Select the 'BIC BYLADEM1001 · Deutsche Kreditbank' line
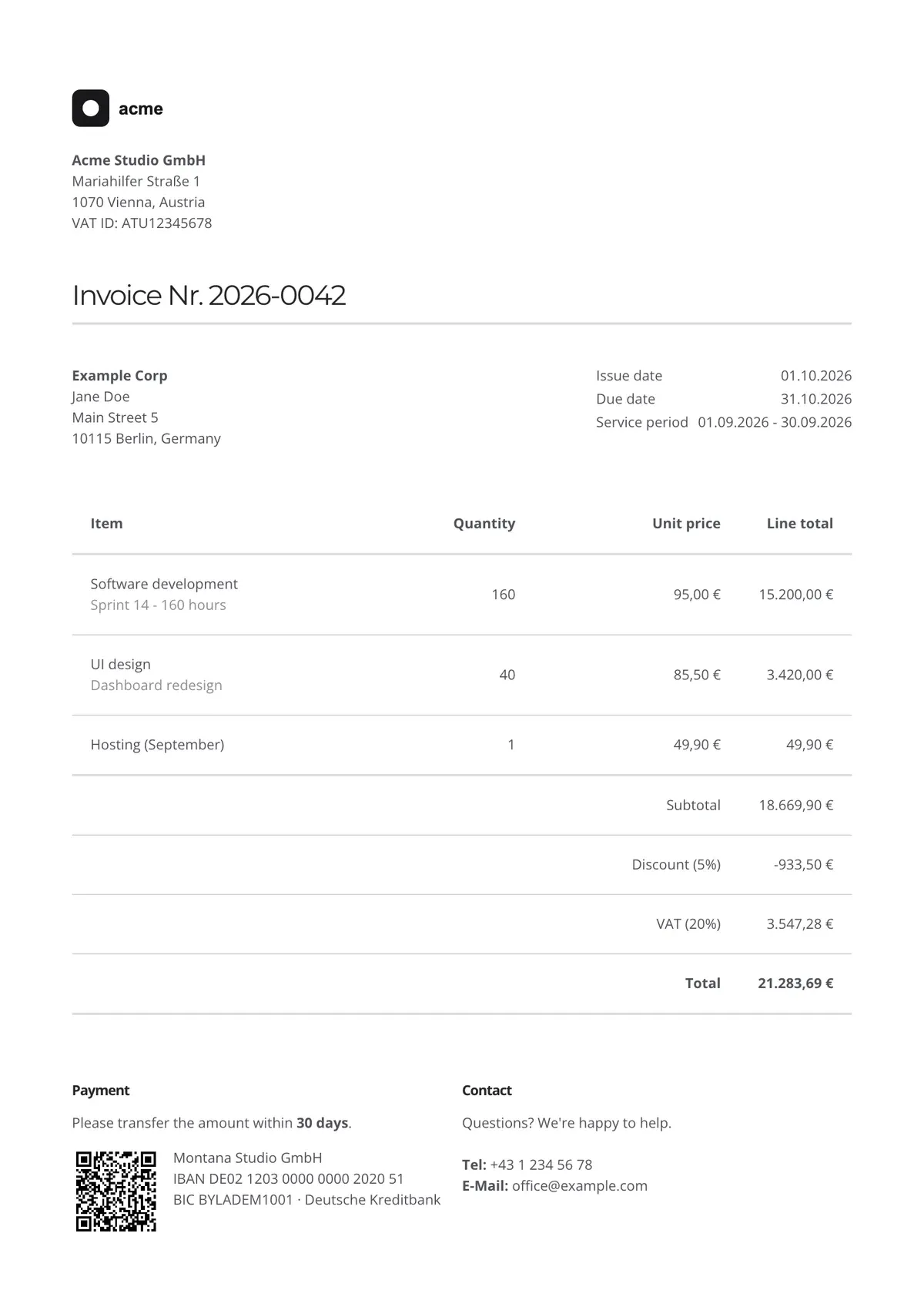This screenshot has height=1307, width=924. coord(307,1199)
